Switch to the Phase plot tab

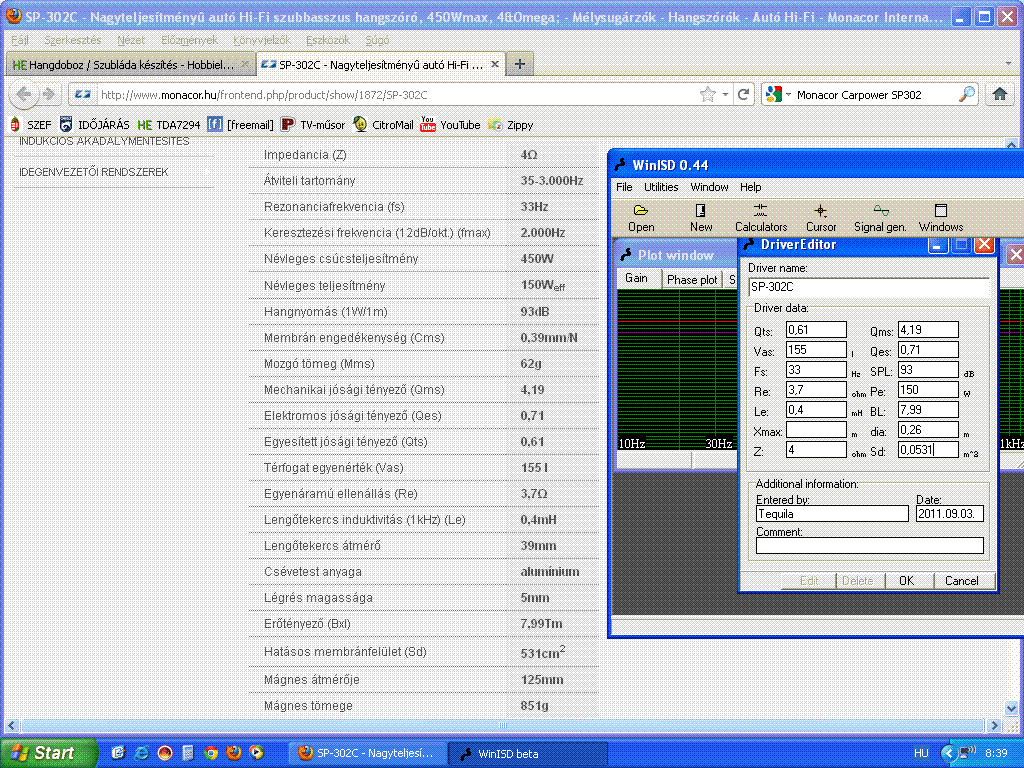pyautogui.click(x=692, y=279)
